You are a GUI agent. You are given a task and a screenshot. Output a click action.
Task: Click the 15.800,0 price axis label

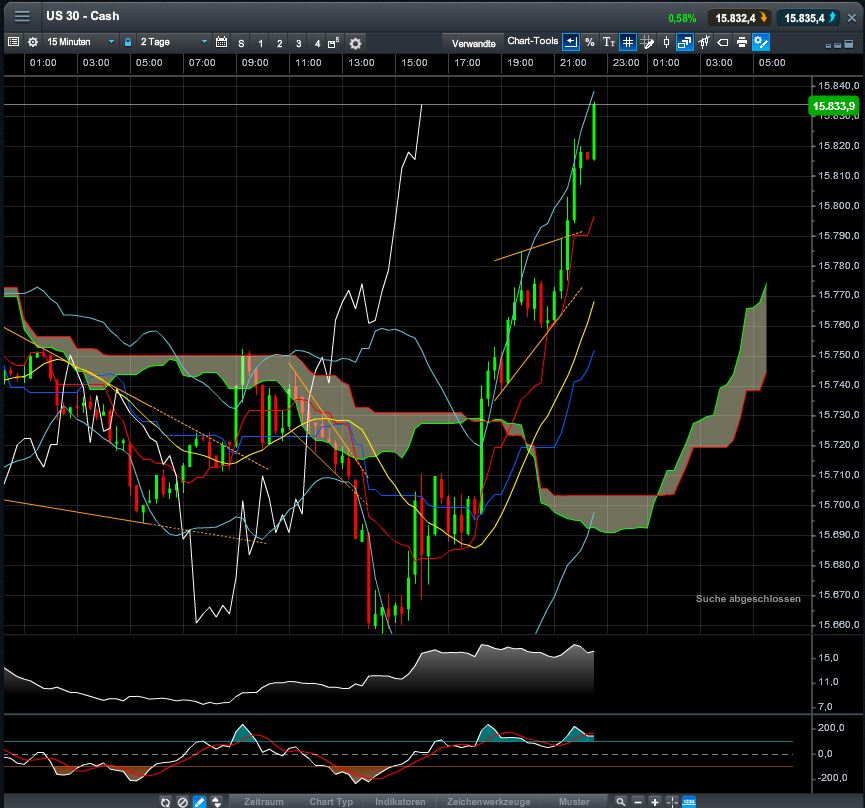click(x=838, y=206)
